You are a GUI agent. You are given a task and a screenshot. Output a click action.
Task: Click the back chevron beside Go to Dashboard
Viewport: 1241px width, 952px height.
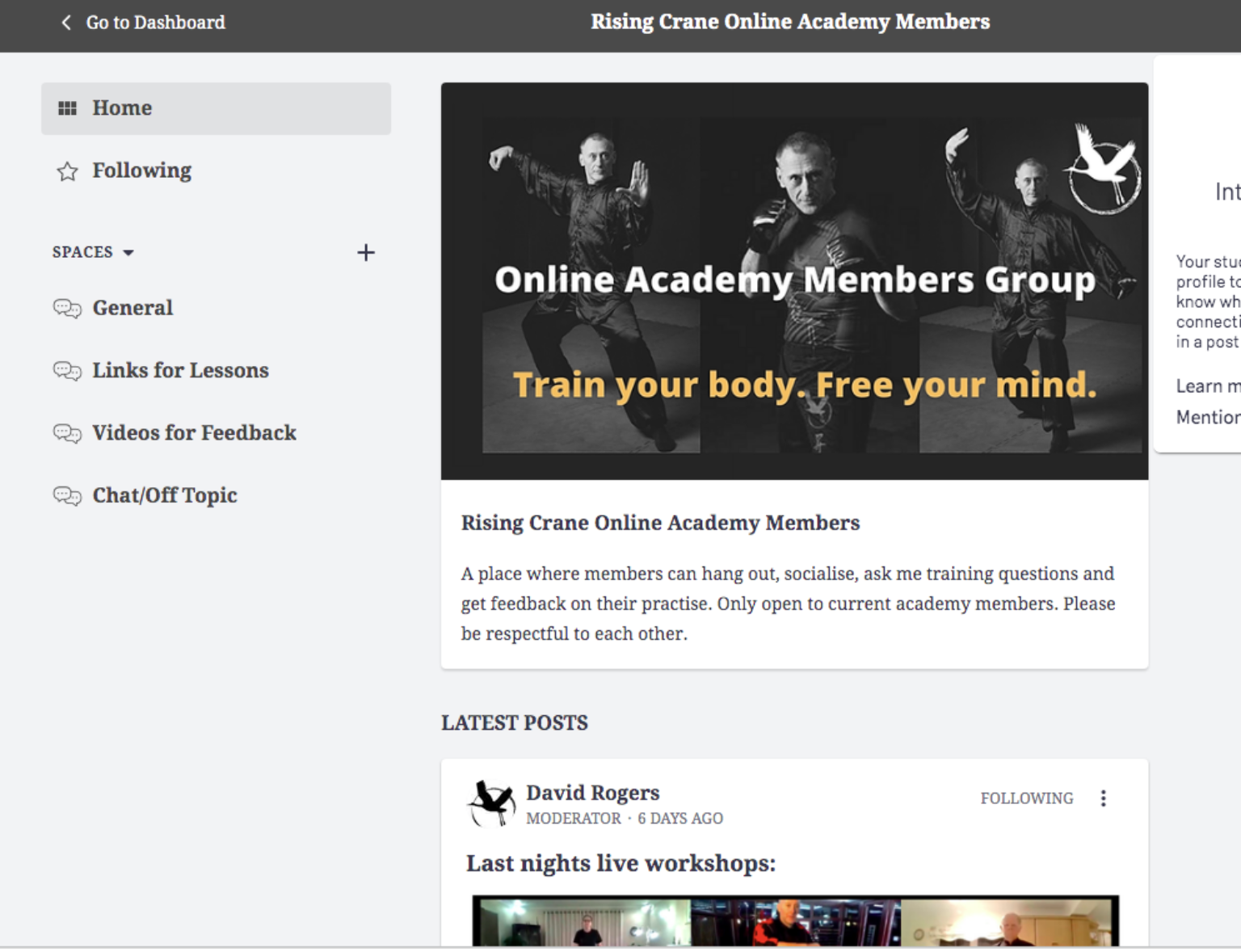pyautogui.click(x=66, y=23)
